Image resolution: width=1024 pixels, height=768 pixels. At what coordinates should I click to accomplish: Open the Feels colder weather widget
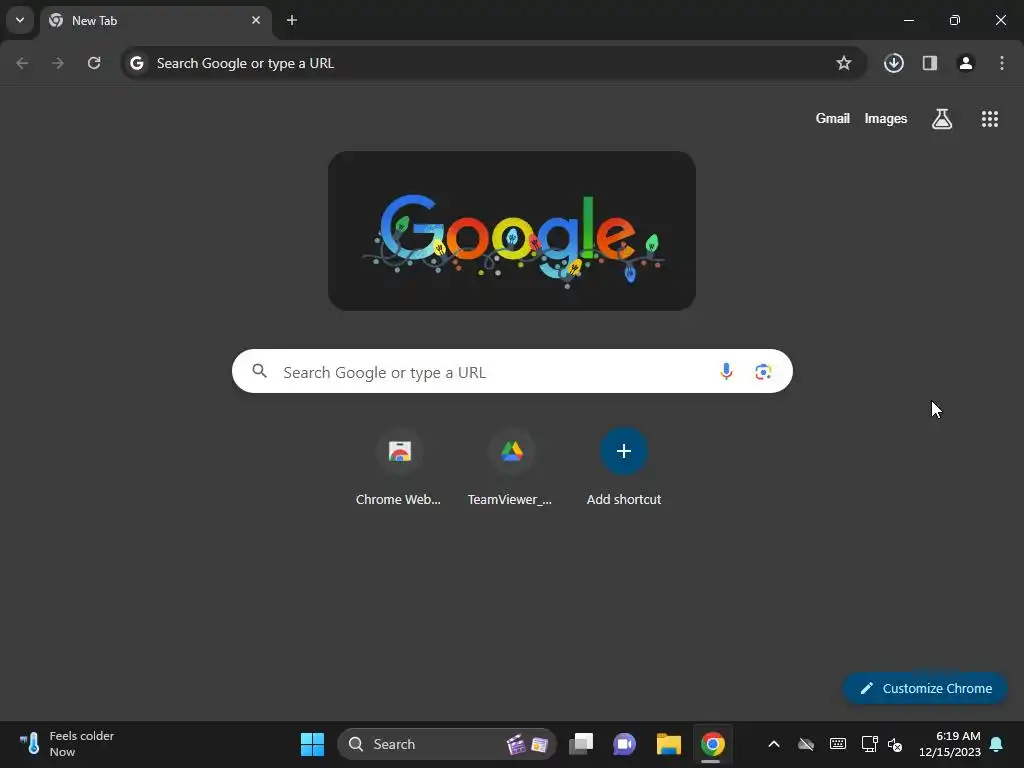click(67, 744)
